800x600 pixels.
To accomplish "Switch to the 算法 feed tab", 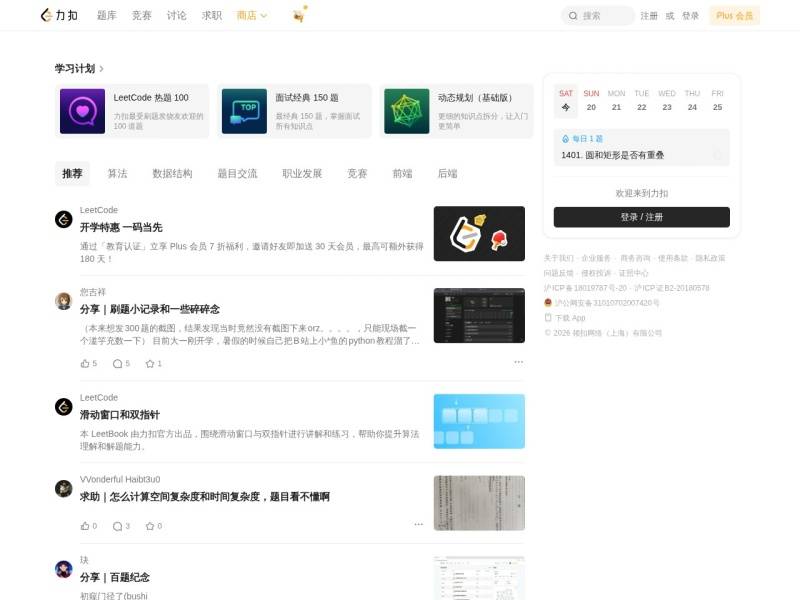I will pyautogui.click(x=117, y=173).
